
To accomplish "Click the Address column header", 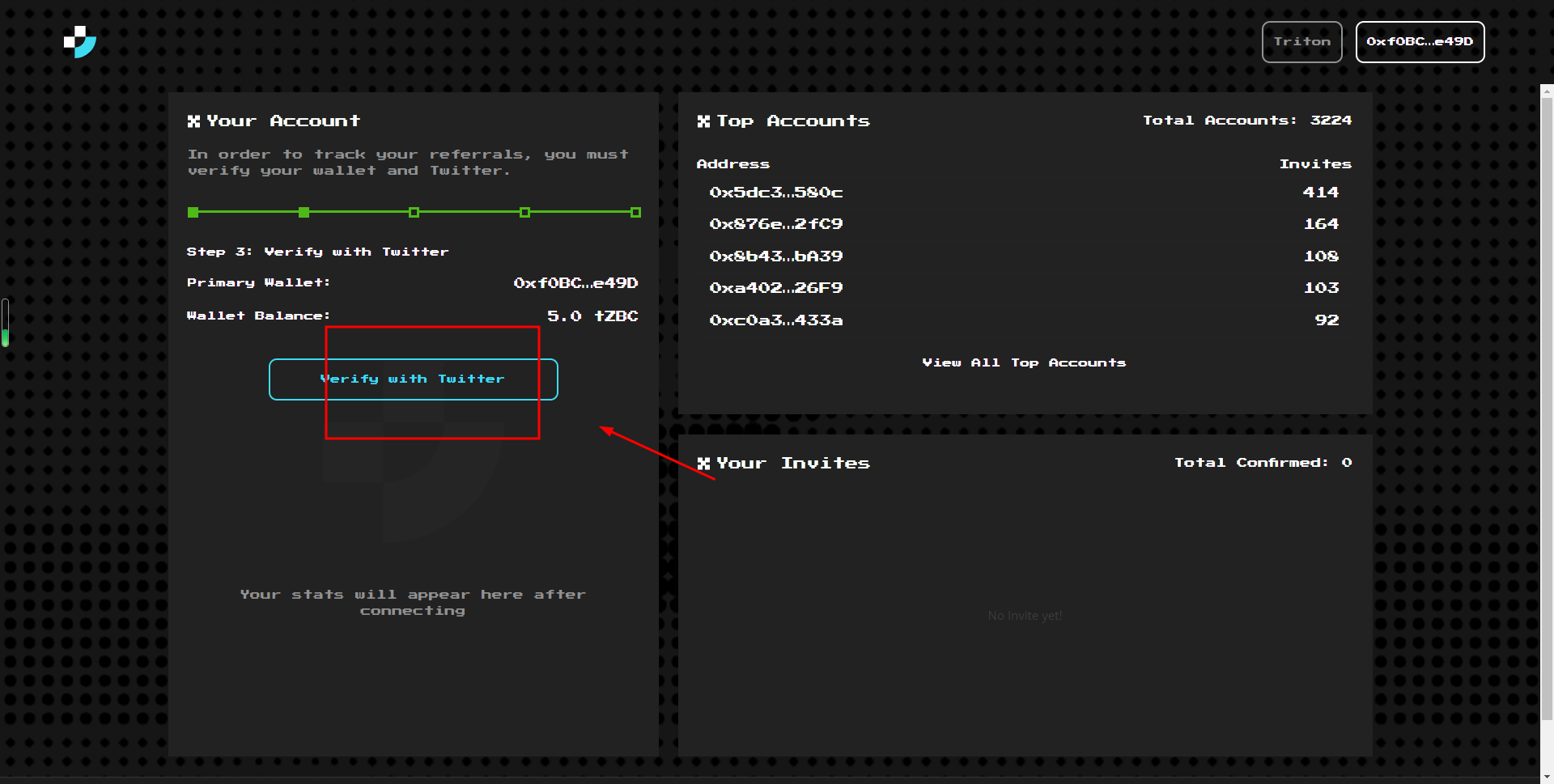I will coord(732,164).
